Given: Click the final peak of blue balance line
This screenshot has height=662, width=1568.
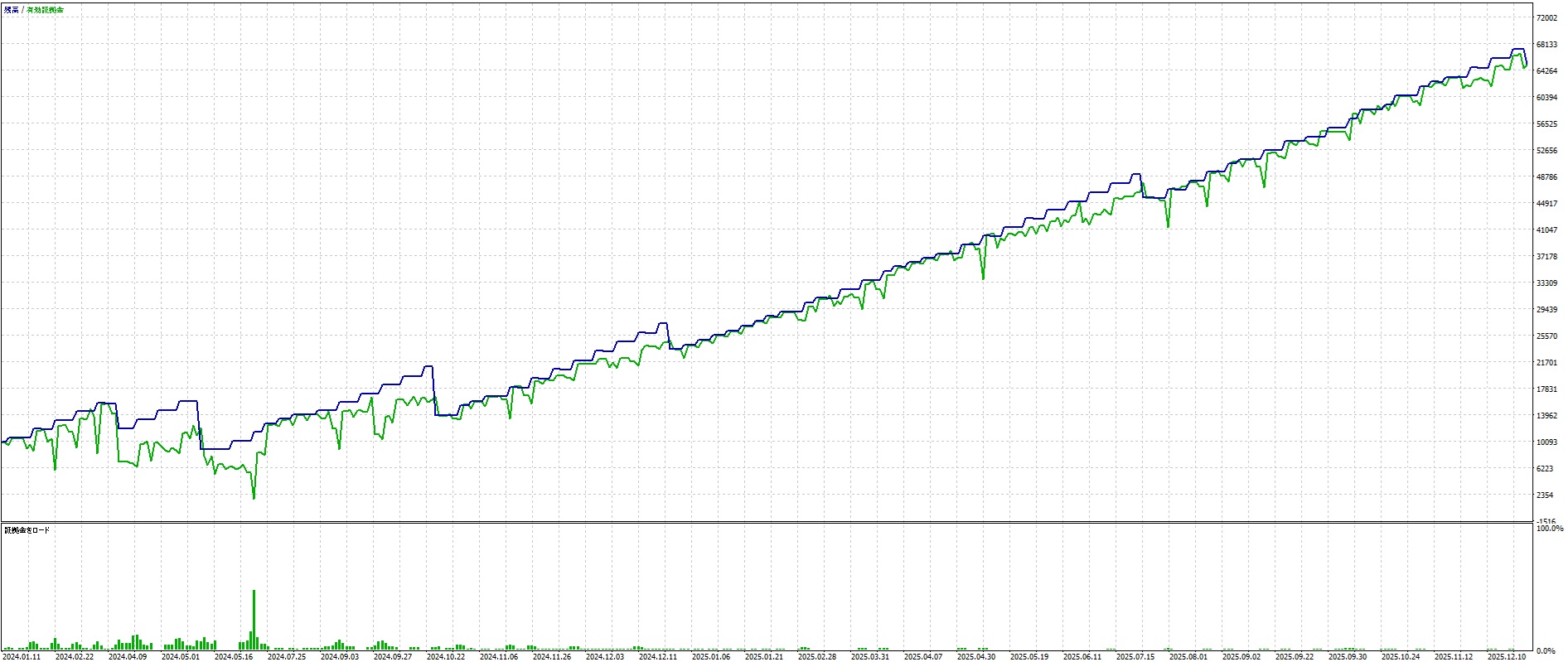Looking at the screenshot, I should tap(1518, 50).
